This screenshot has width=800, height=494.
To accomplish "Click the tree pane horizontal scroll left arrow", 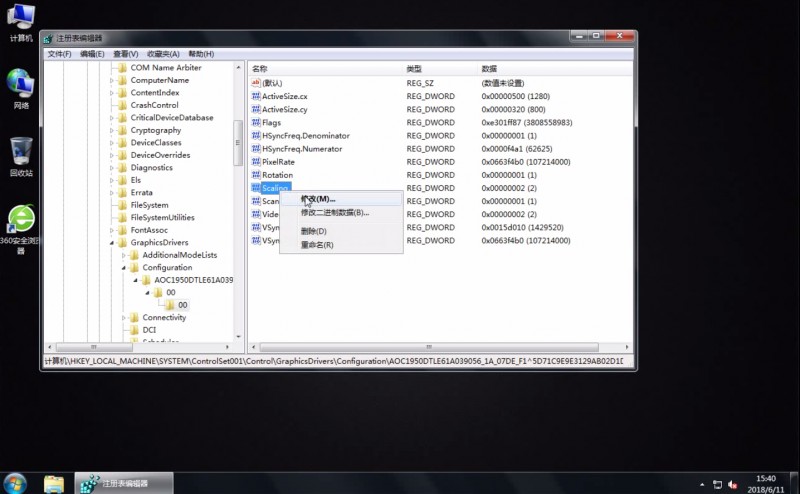I will pos(49,347).
